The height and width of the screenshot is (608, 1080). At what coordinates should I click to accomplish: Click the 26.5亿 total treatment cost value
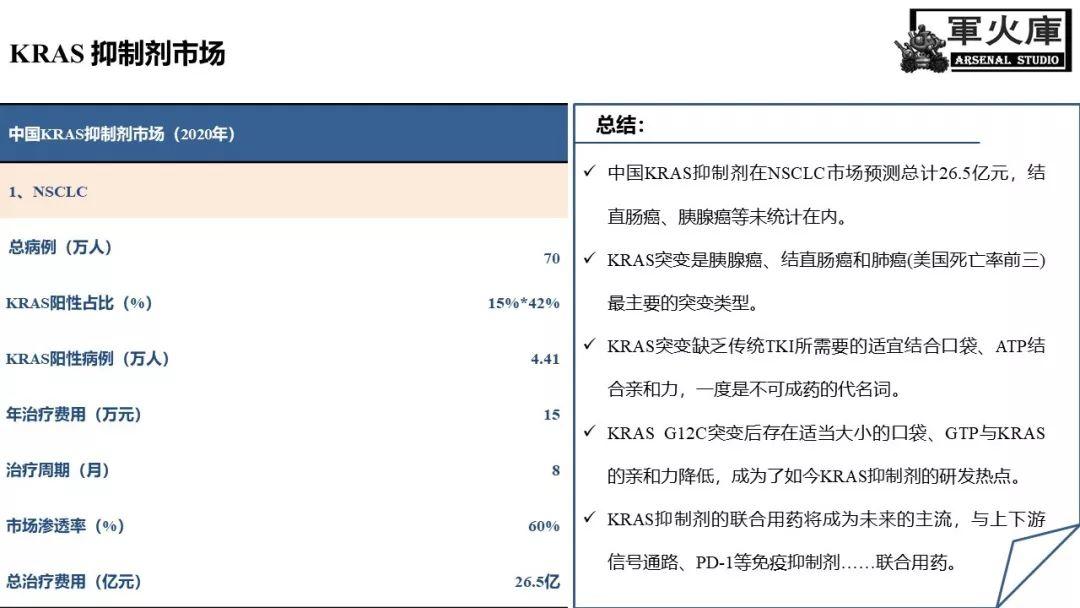(537, 581)
